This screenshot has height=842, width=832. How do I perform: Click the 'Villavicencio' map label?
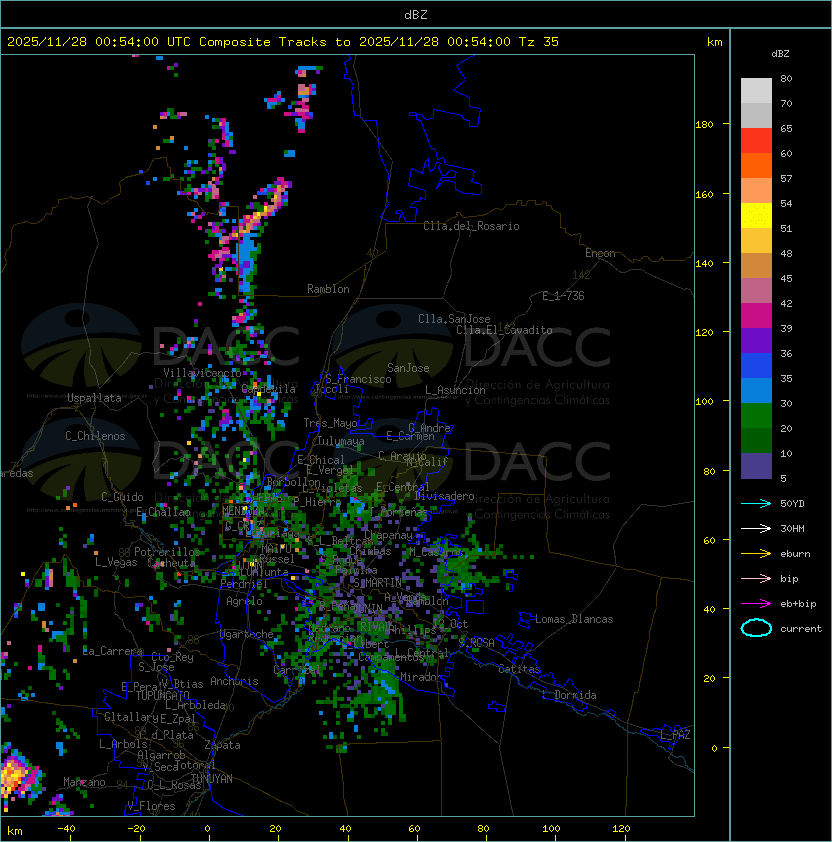tap(202, 373)
